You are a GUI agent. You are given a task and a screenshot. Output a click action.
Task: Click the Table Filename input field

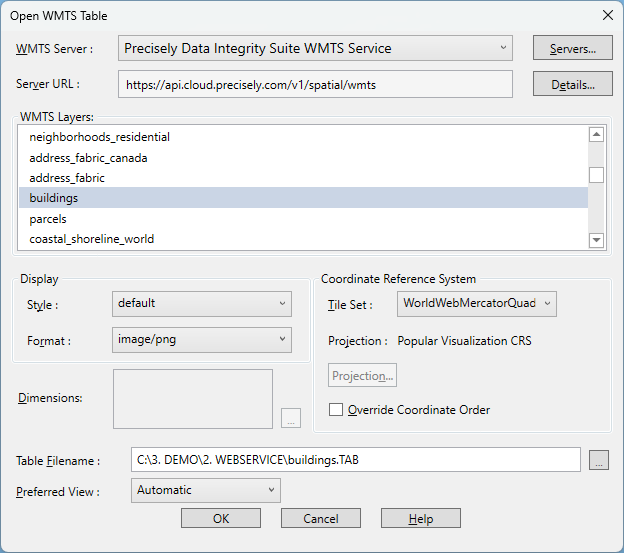(355, 460)
